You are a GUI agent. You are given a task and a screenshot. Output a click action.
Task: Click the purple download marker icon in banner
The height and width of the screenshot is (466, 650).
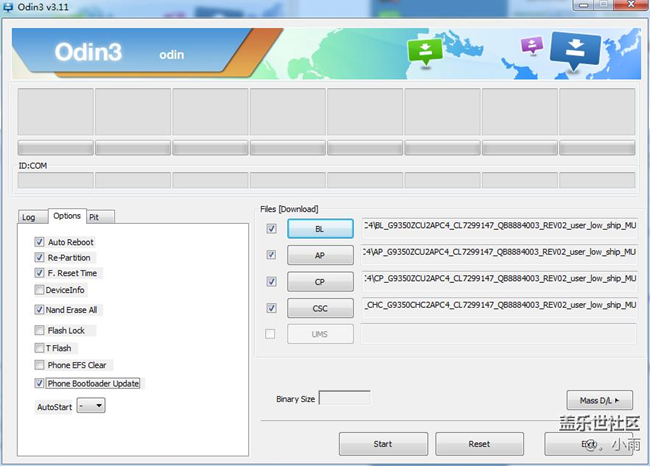click(x=532, y=46)
